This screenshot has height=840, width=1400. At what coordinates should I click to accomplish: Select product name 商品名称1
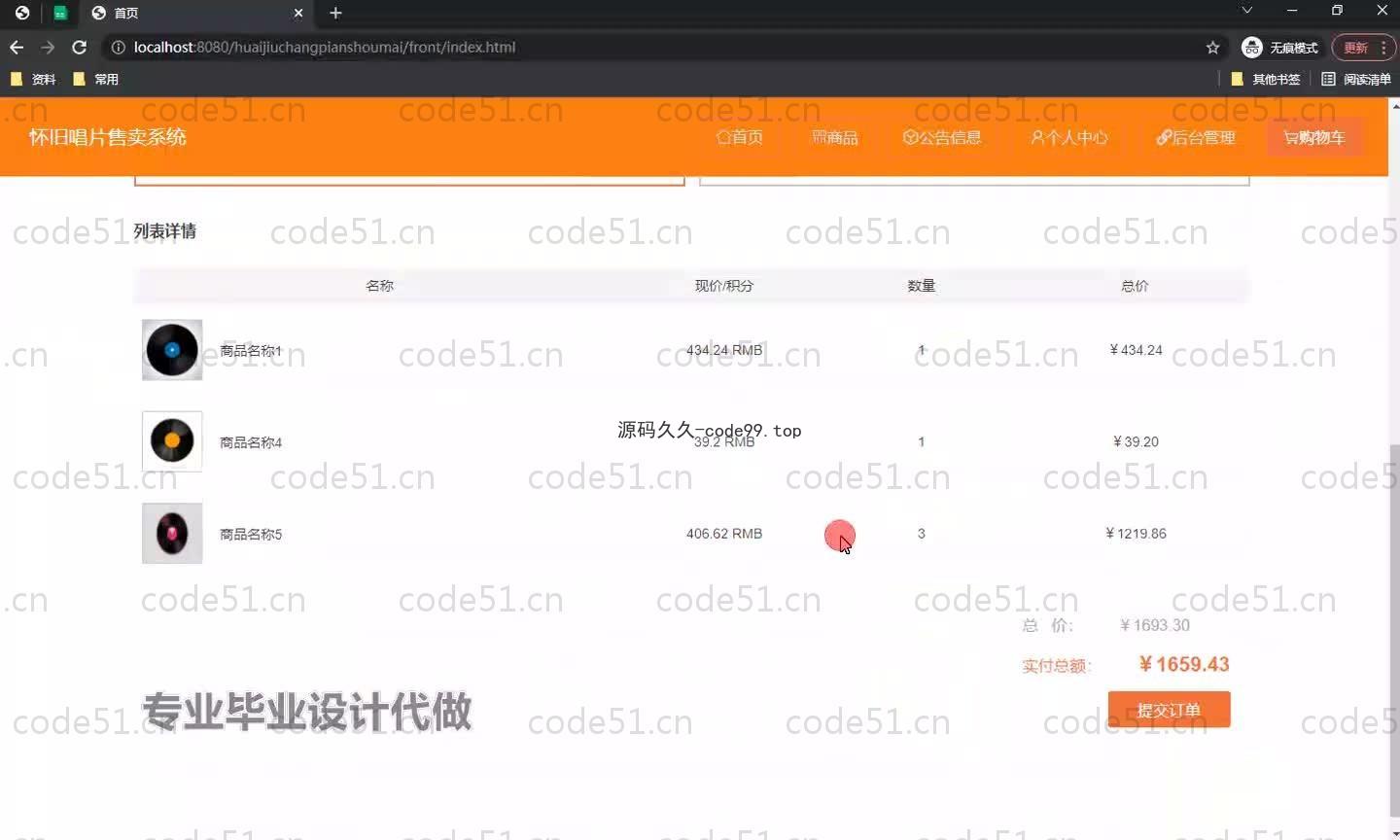[251, 351]
